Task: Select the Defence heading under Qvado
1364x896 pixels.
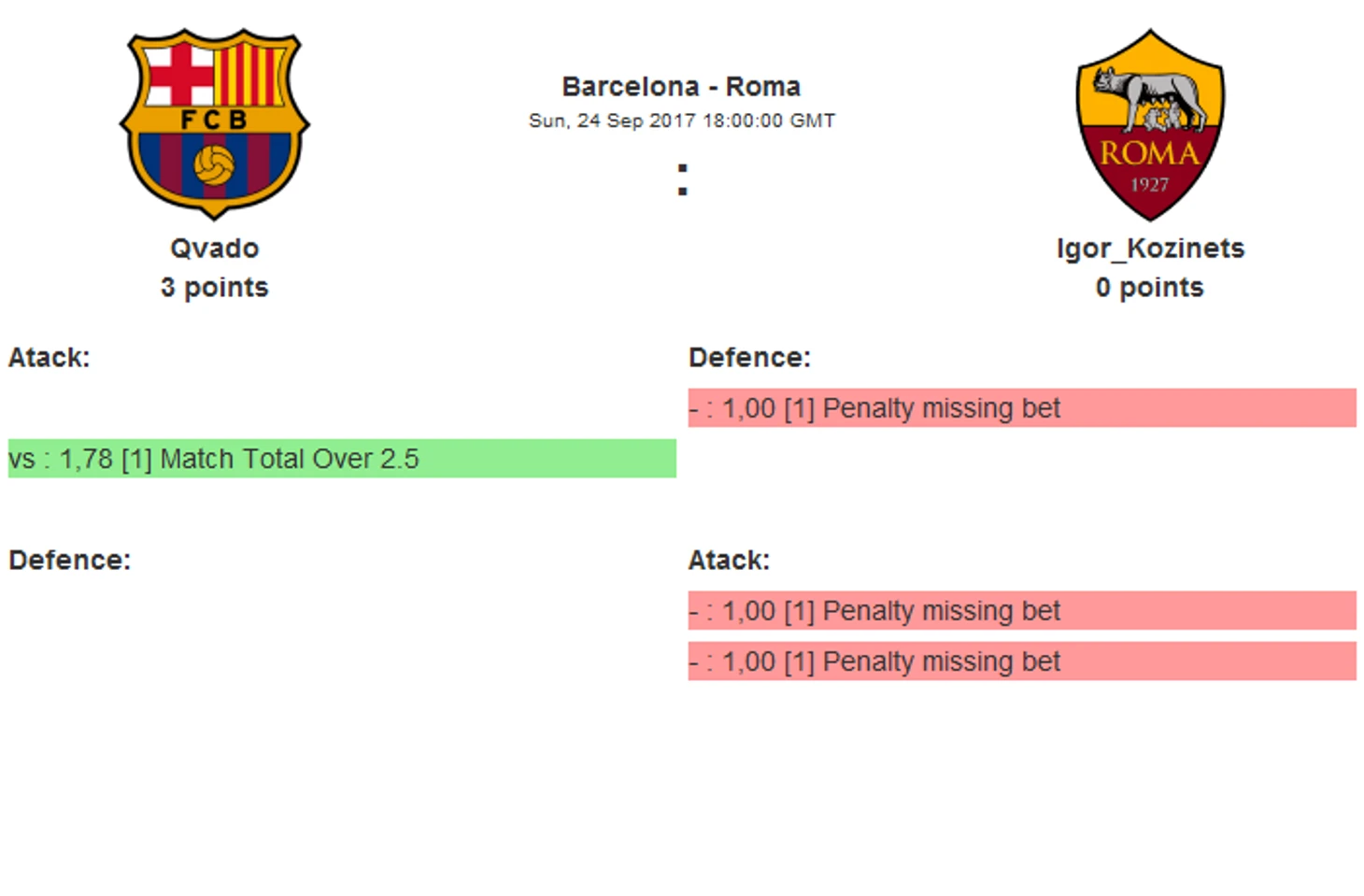Action: [x=69, y=561]
